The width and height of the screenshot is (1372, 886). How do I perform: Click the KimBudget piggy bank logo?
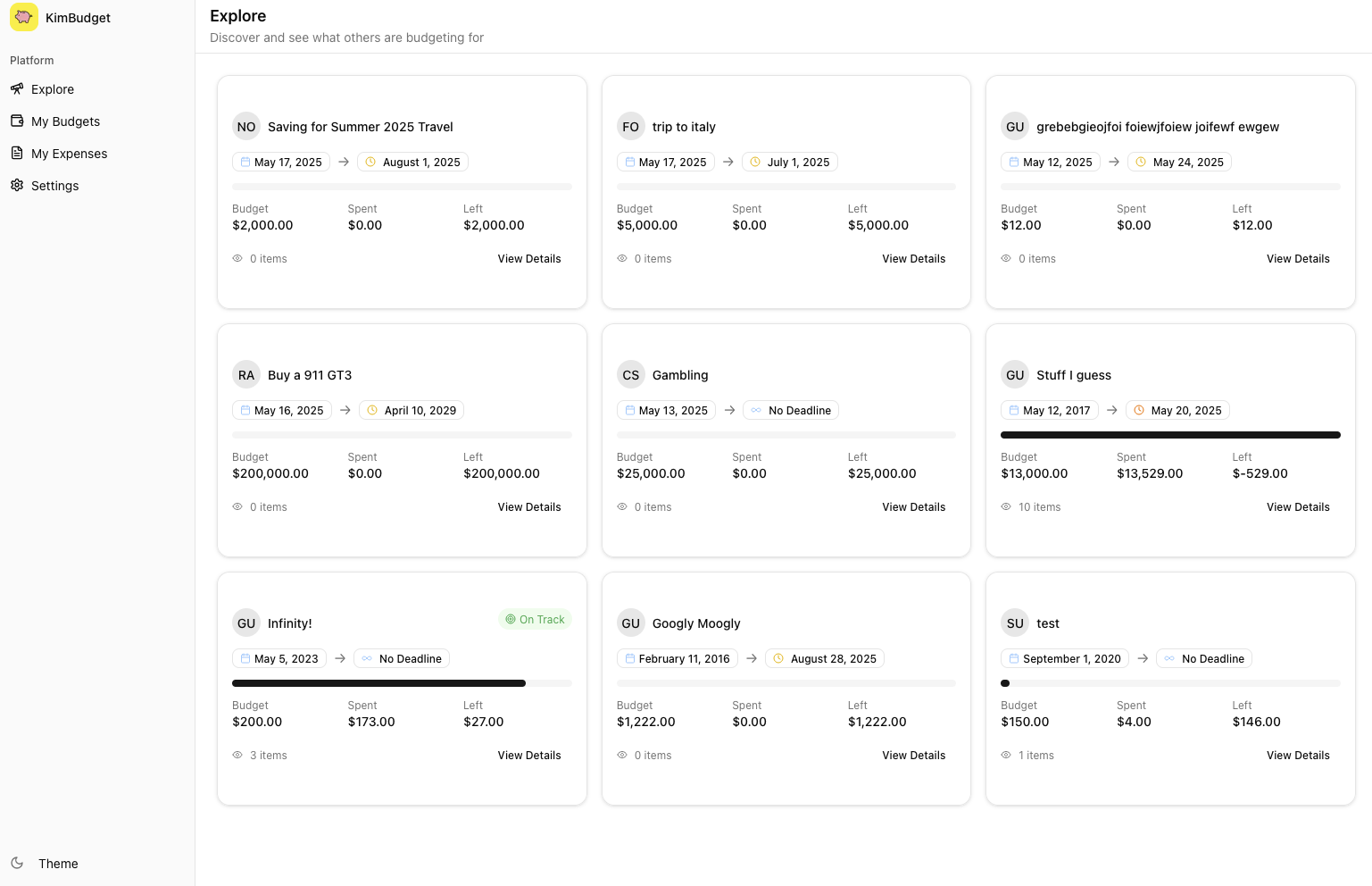24,17
